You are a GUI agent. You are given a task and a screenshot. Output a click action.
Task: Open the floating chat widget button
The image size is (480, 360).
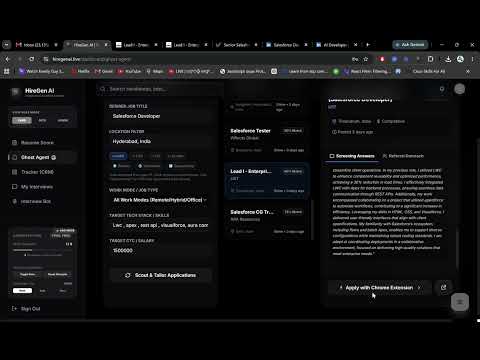[460, 302]
